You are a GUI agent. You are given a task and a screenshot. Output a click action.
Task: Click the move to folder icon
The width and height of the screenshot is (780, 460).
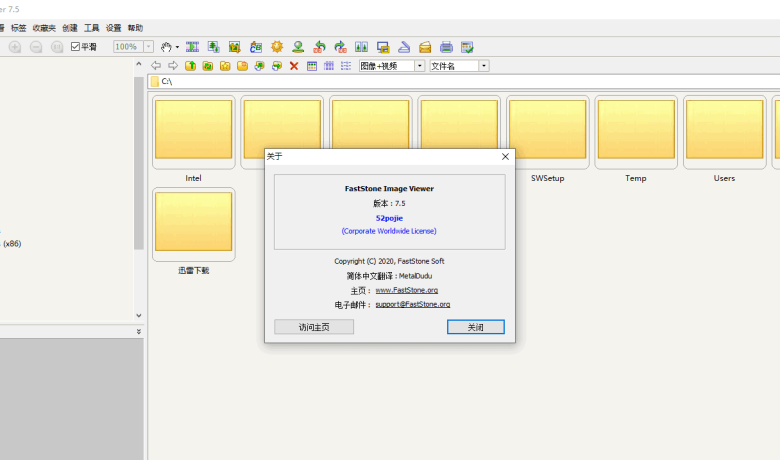click(x=277, y=66)
